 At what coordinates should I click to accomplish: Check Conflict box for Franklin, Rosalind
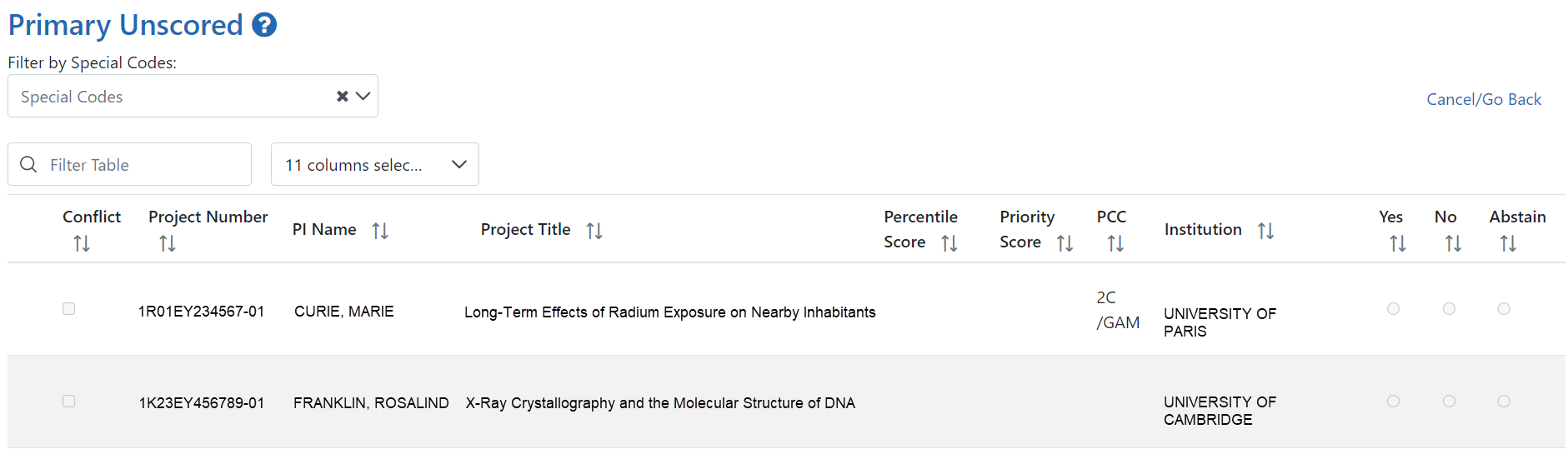69,402
